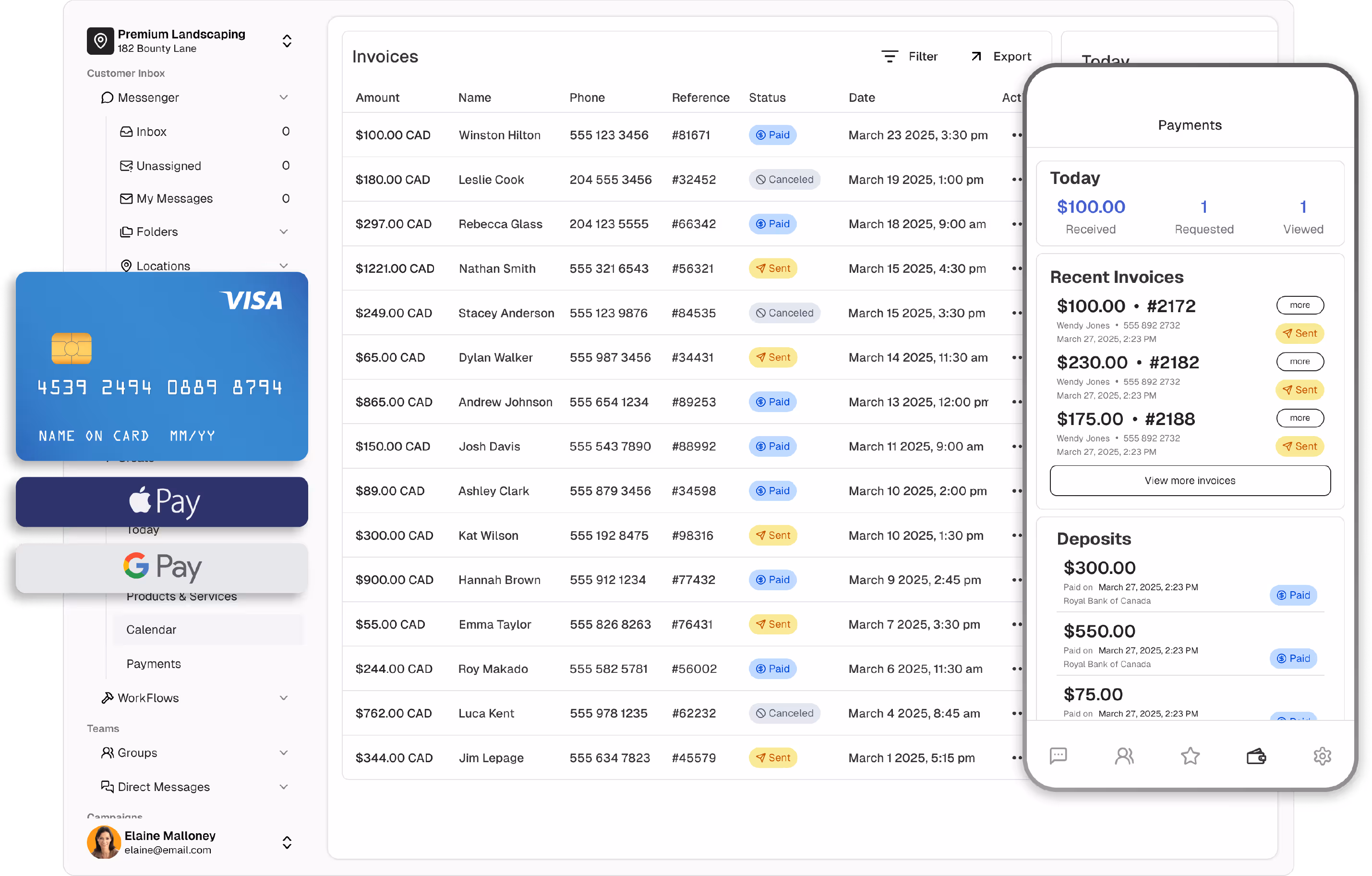This screenshot has height=876, width=1372.
Task: Click the Sent badge for Kat Wilson
Action: coord(772,535)
